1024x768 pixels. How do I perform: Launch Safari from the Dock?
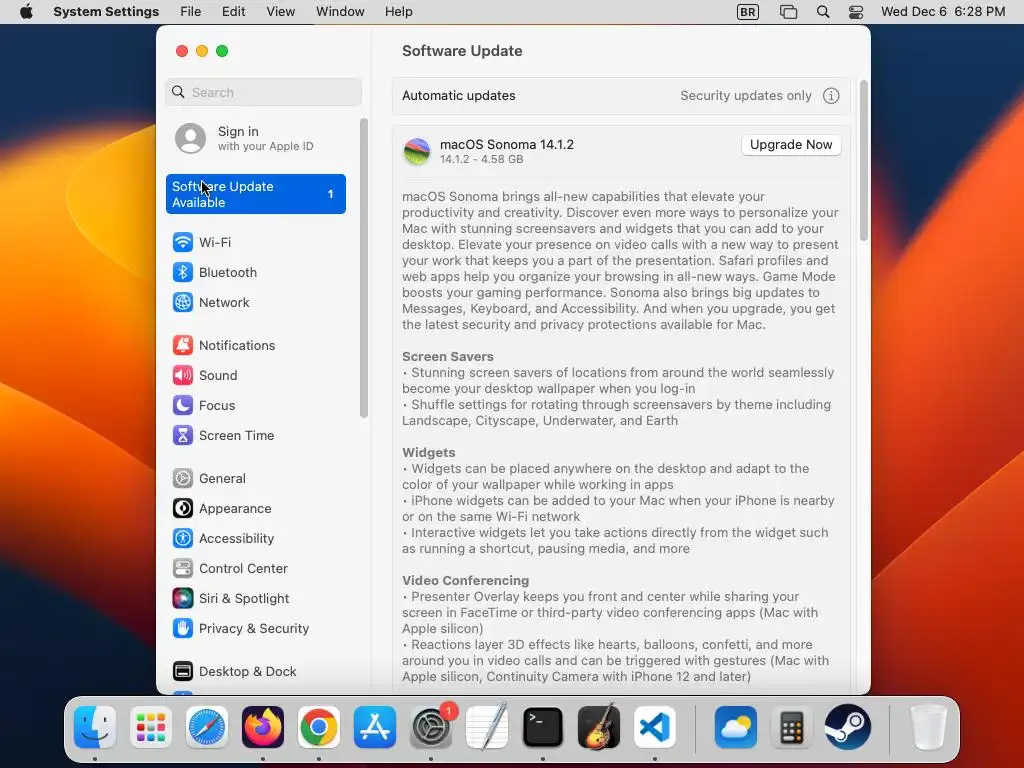(206, 728)
